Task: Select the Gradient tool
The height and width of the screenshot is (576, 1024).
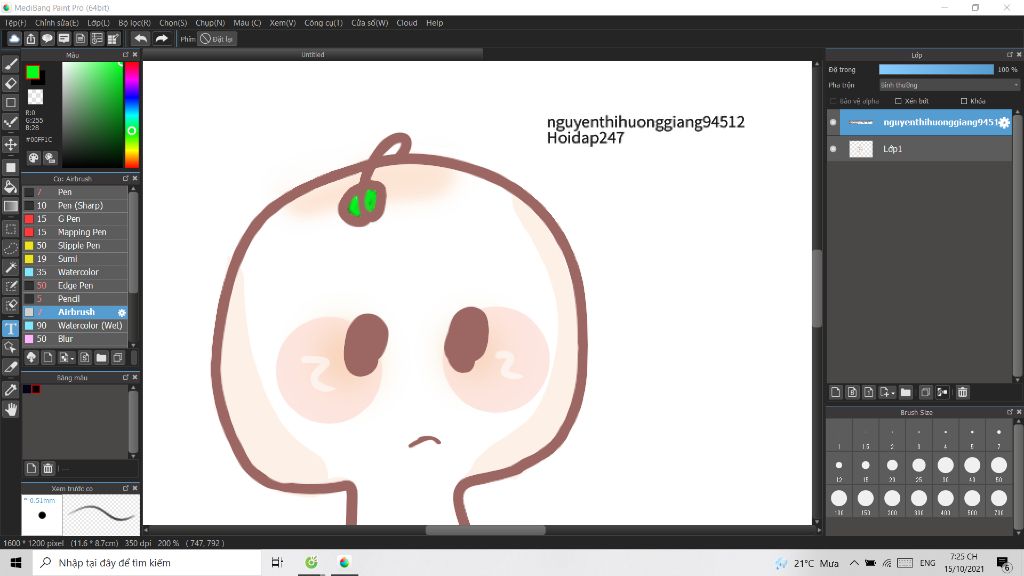Action: tap(10, 206)
